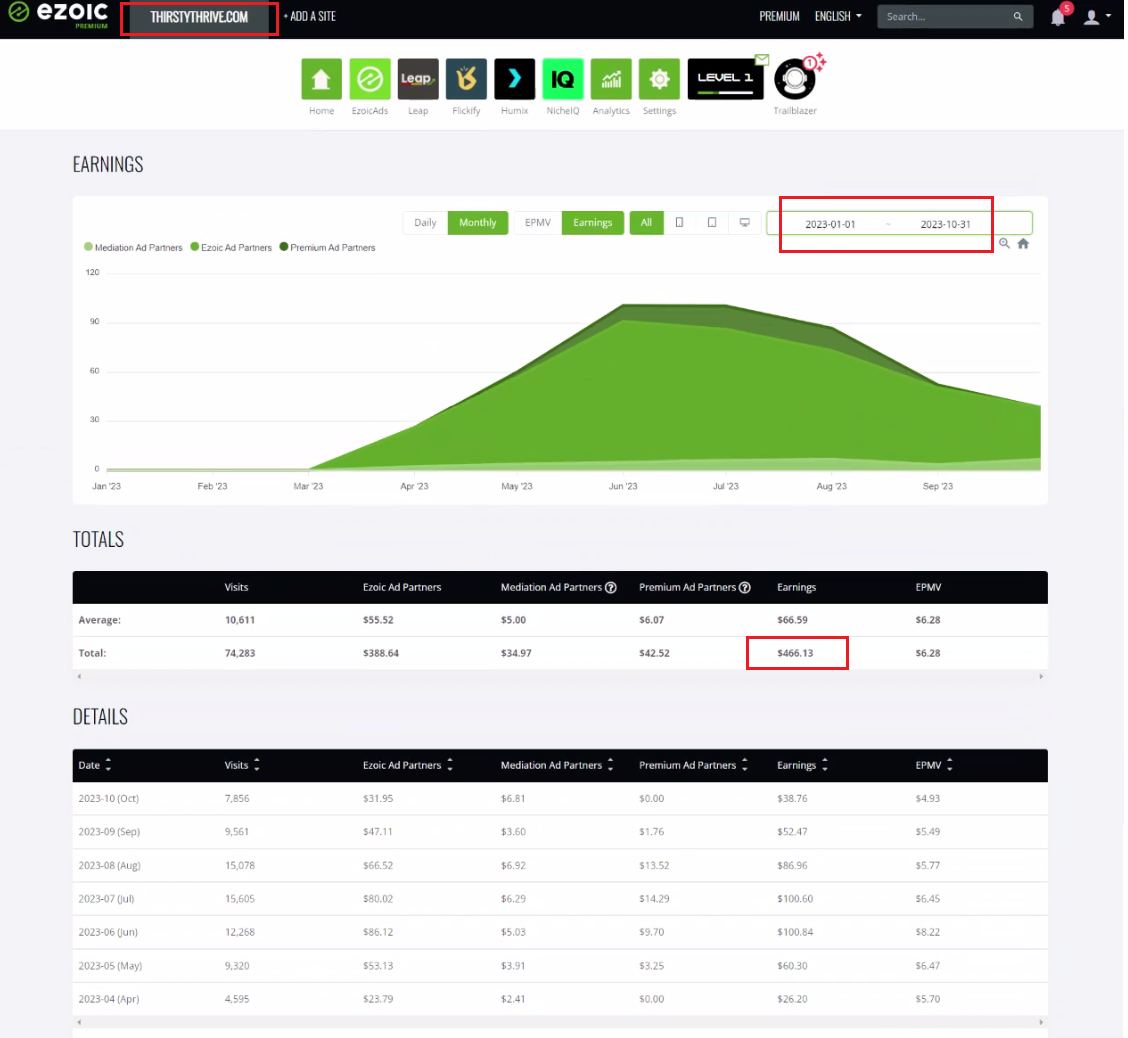The image size is (1128, 1038).
Task: Open the notifications bell
Action: [1058, 17]
